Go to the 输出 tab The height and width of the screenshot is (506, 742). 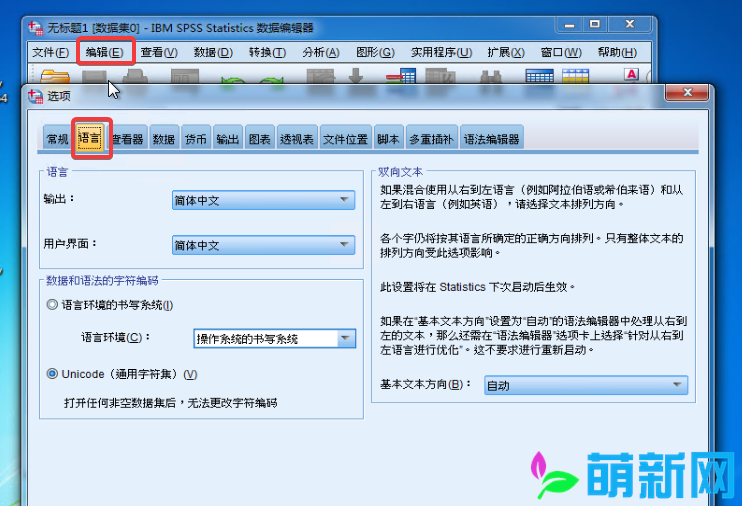point(228,139)
